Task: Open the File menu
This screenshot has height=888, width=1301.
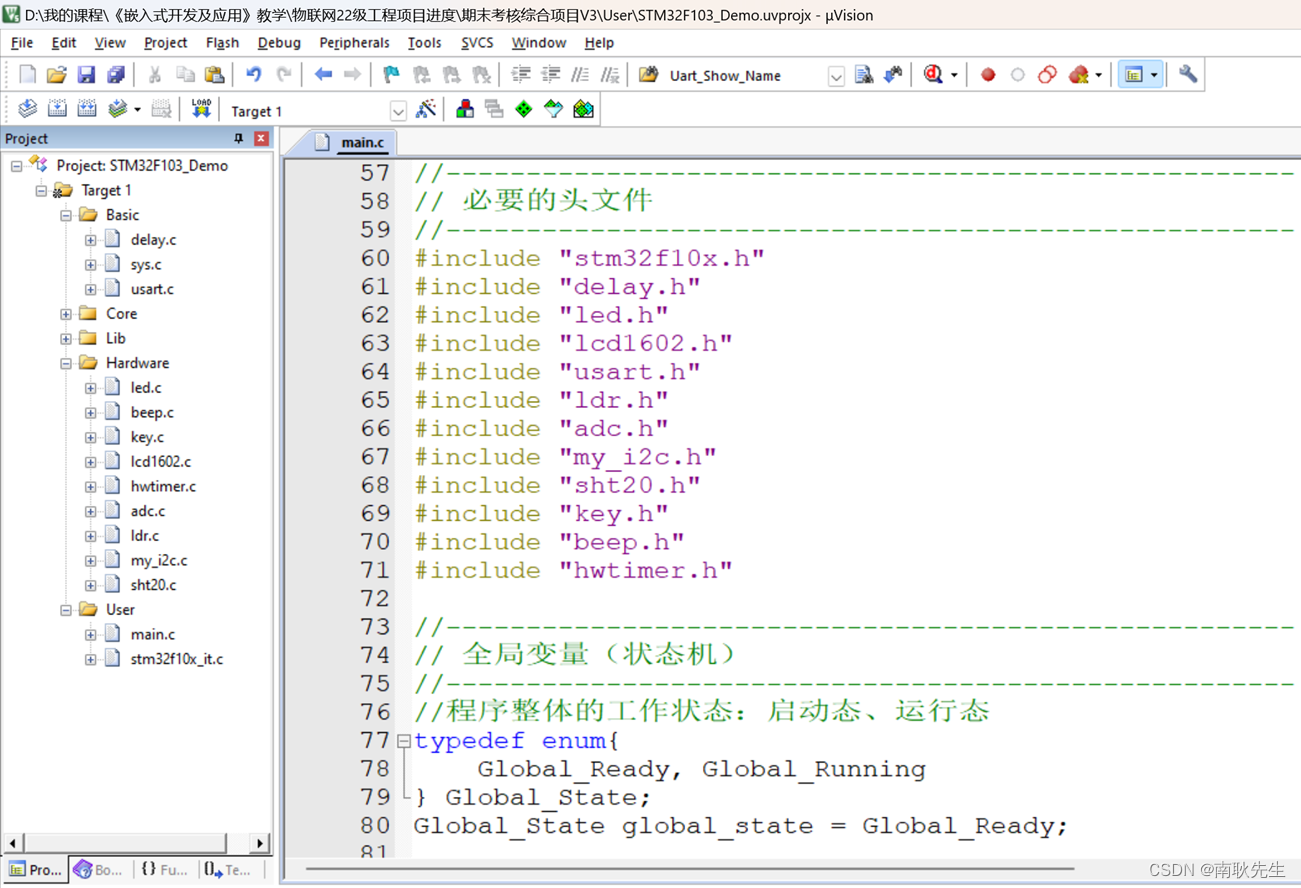Action: click(x=21, y=43)
